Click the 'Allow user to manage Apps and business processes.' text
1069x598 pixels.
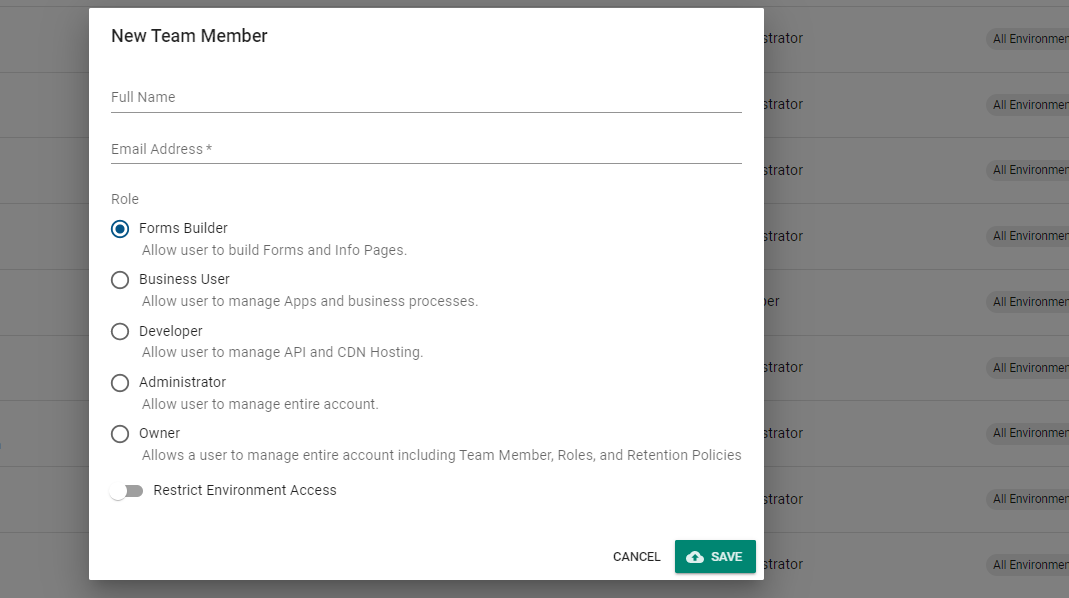pyautogui.click(x=310, y=301)
